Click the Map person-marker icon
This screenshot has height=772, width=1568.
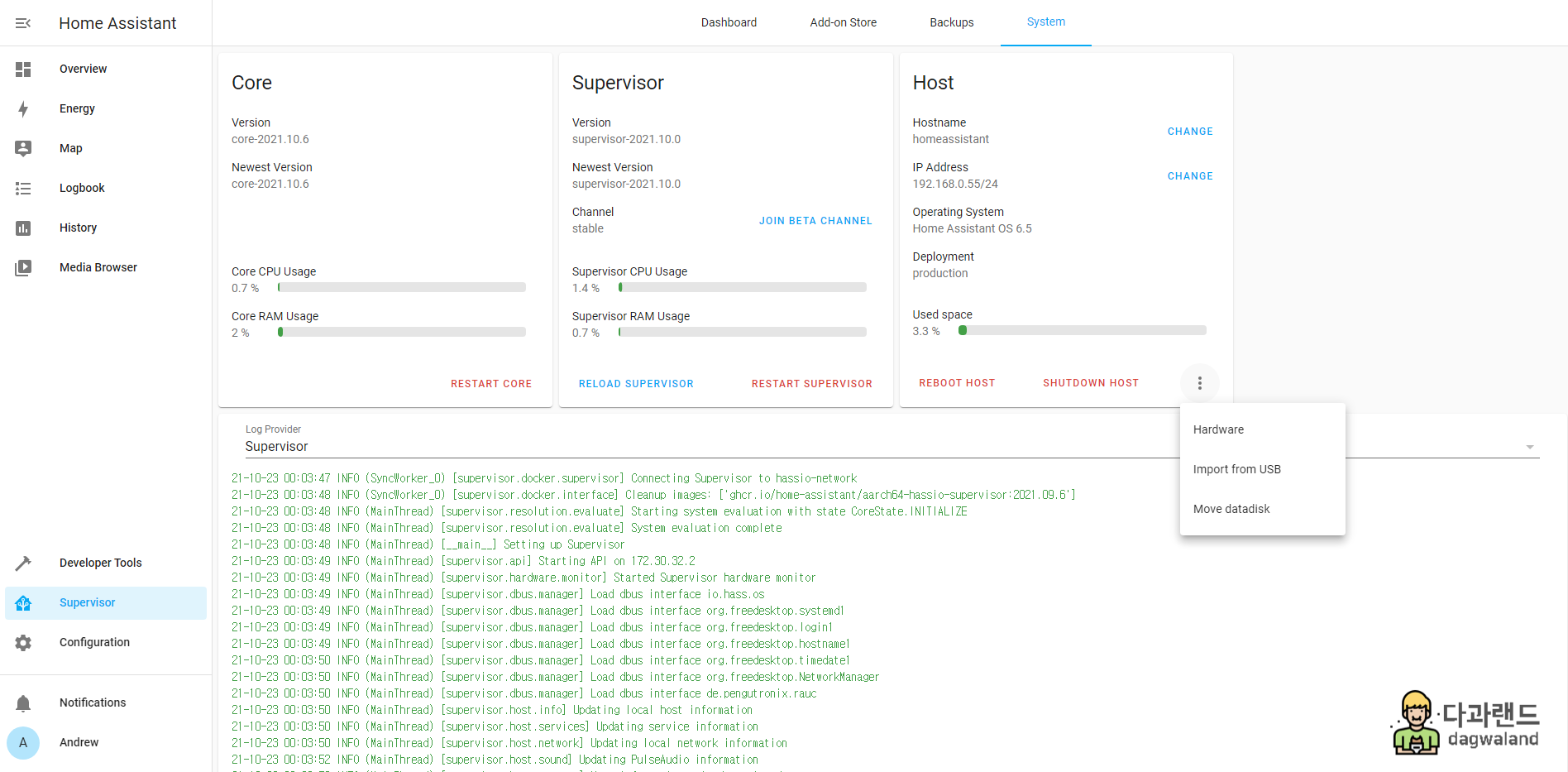(23, 148)
